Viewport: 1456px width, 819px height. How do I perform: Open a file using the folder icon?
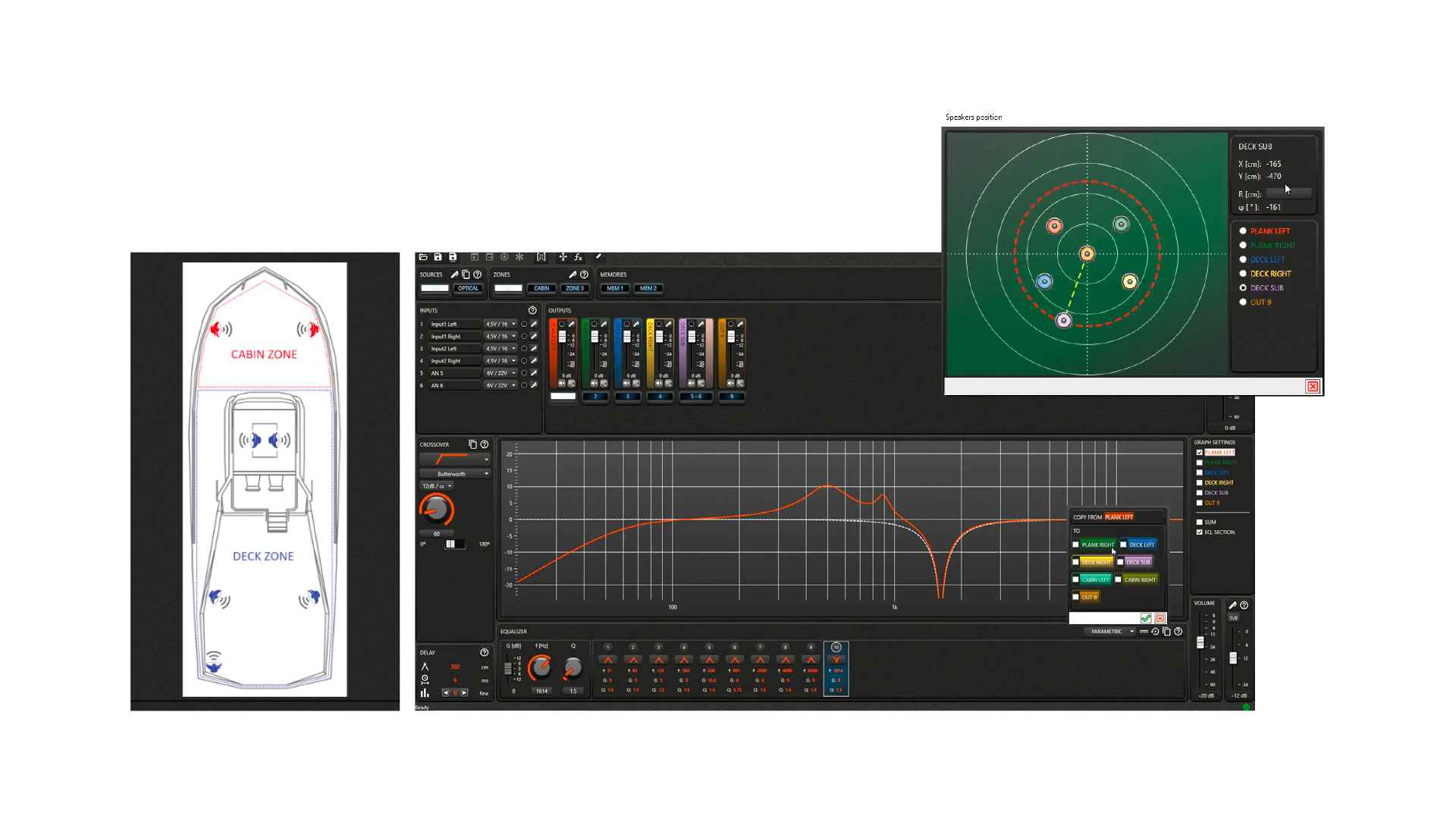(x=422, y=257)
